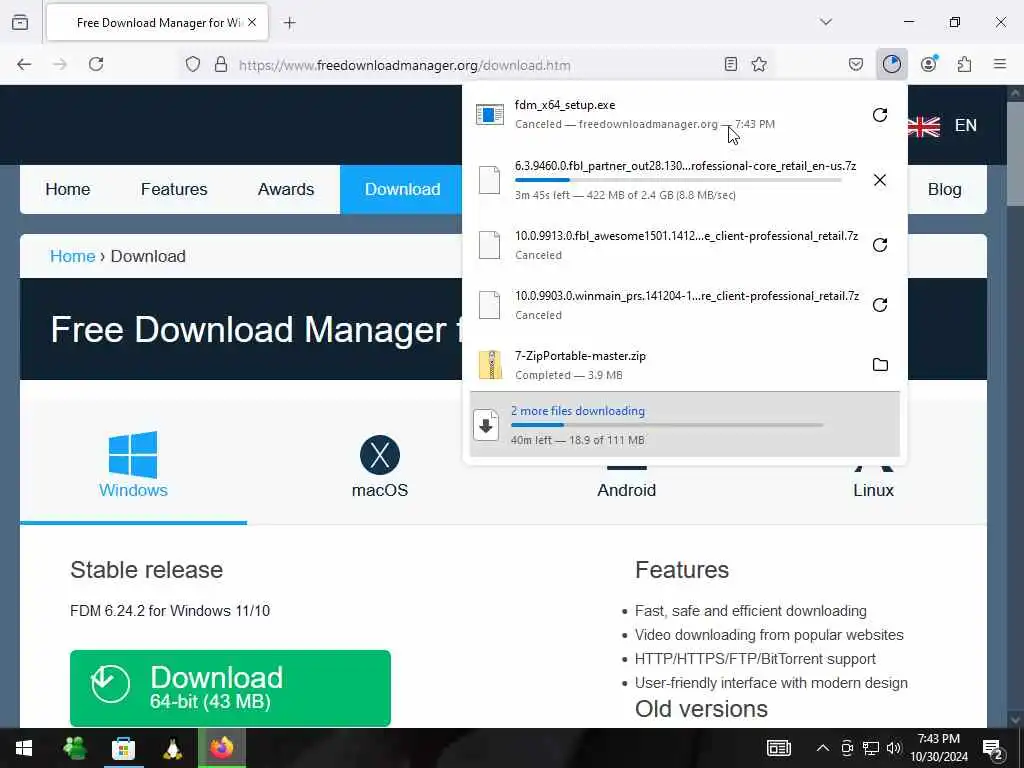
Task: Retry the 10.0.9913.0.fbl_awesome1501 download
Action: (880, 245)
